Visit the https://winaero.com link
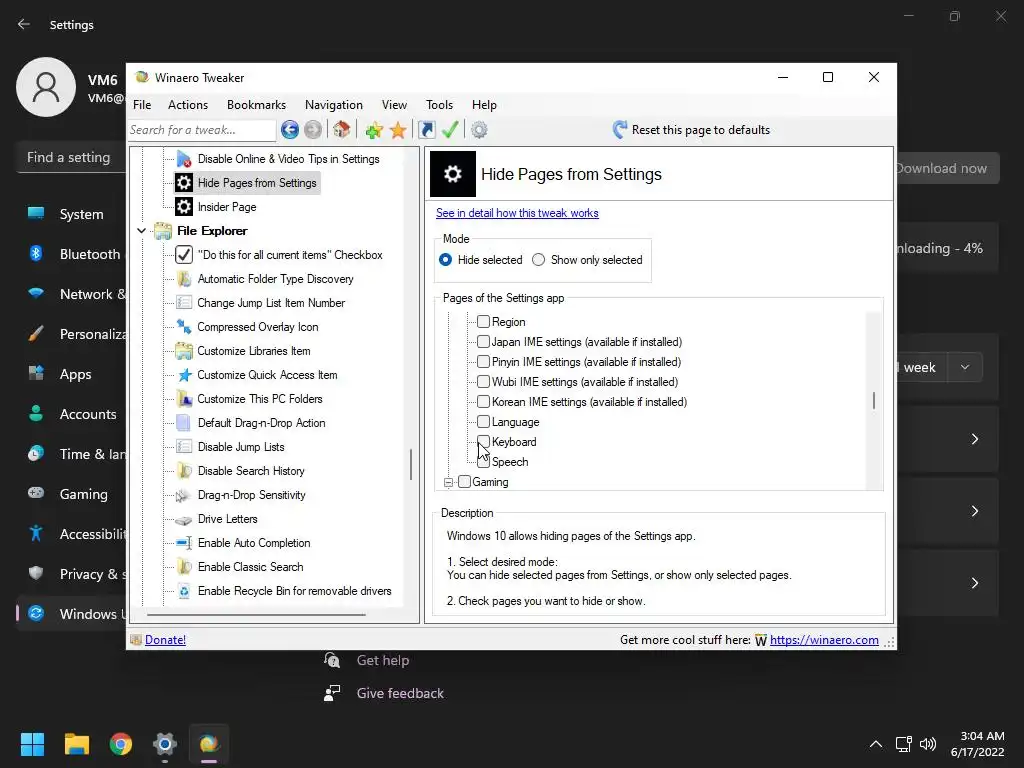Viewport: 1024px width, 768px height. point(824,640)
